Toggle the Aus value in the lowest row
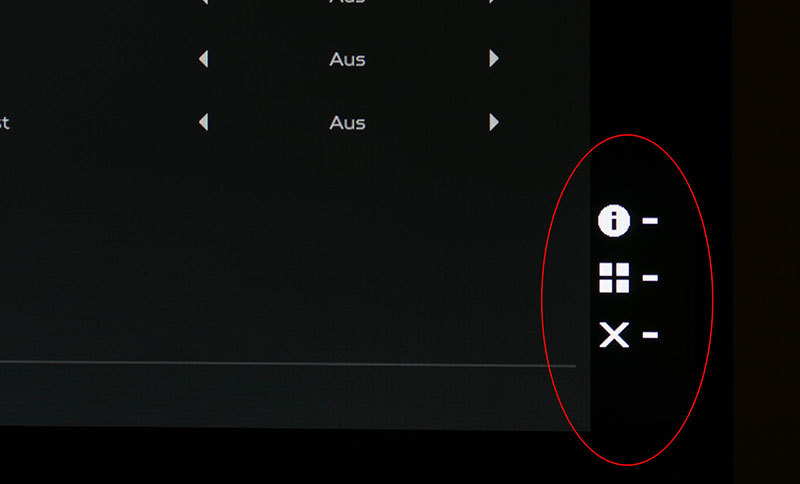 (347, 123)
